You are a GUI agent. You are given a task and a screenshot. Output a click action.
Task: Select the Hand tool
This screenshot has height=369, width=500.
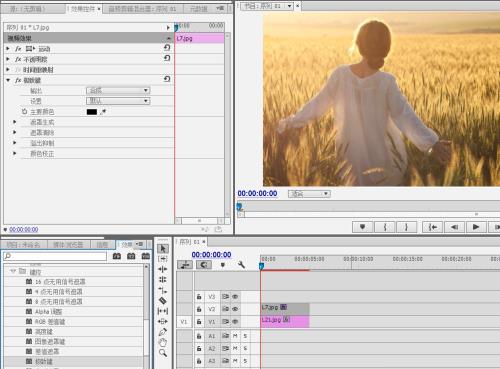click(x=163, y=342)
